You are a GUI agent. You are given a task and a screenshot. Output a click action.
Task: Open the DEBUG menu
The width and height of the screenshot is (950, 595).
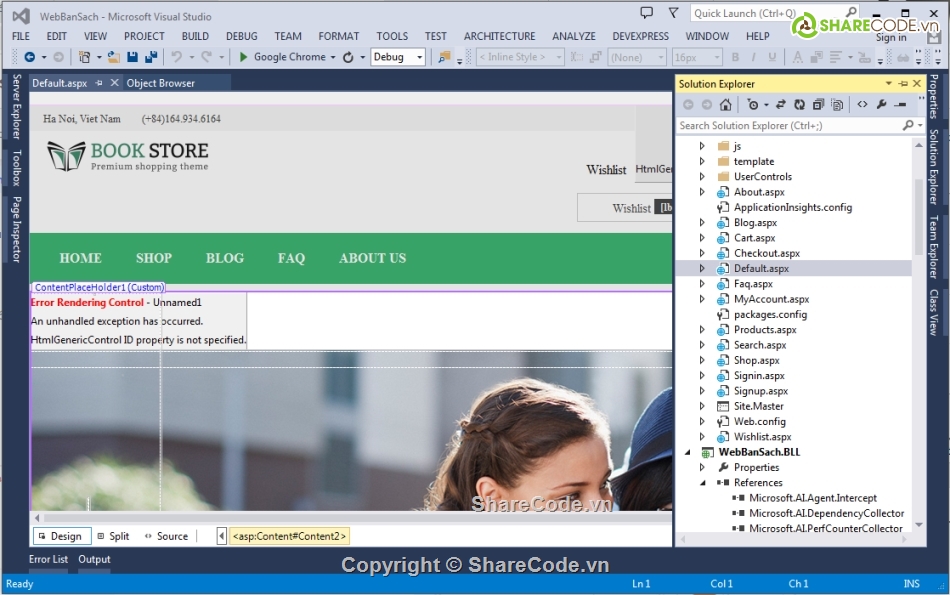tap(242, 36)
